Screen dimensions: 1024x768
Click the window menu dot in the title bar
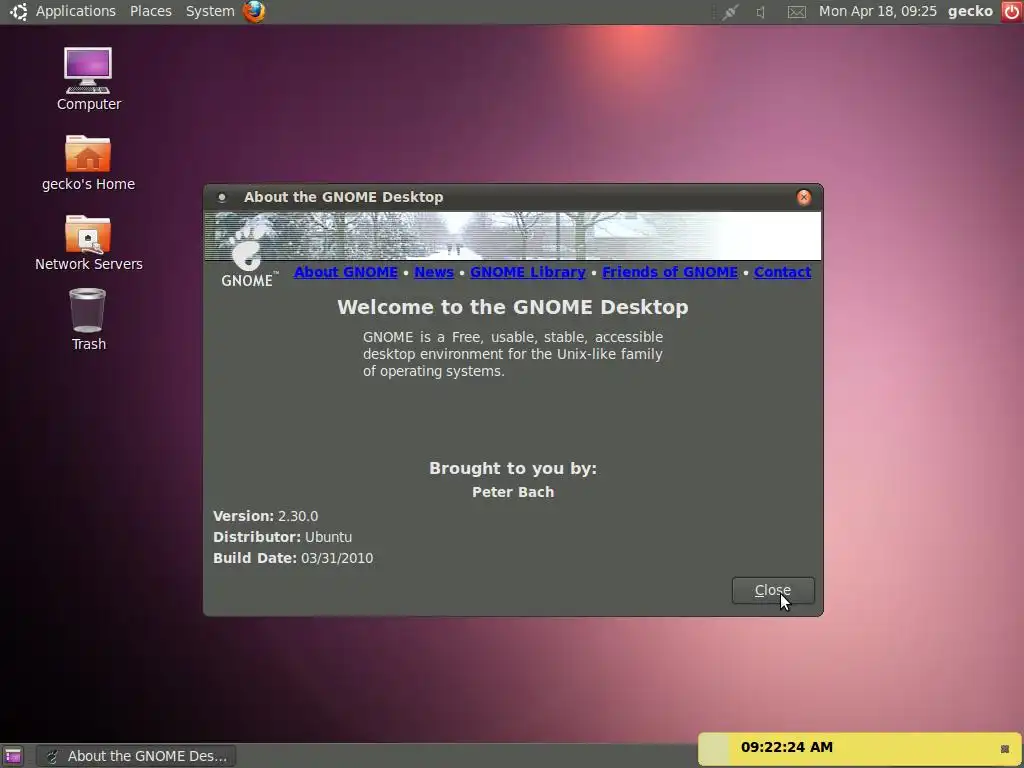click(222, 197)
